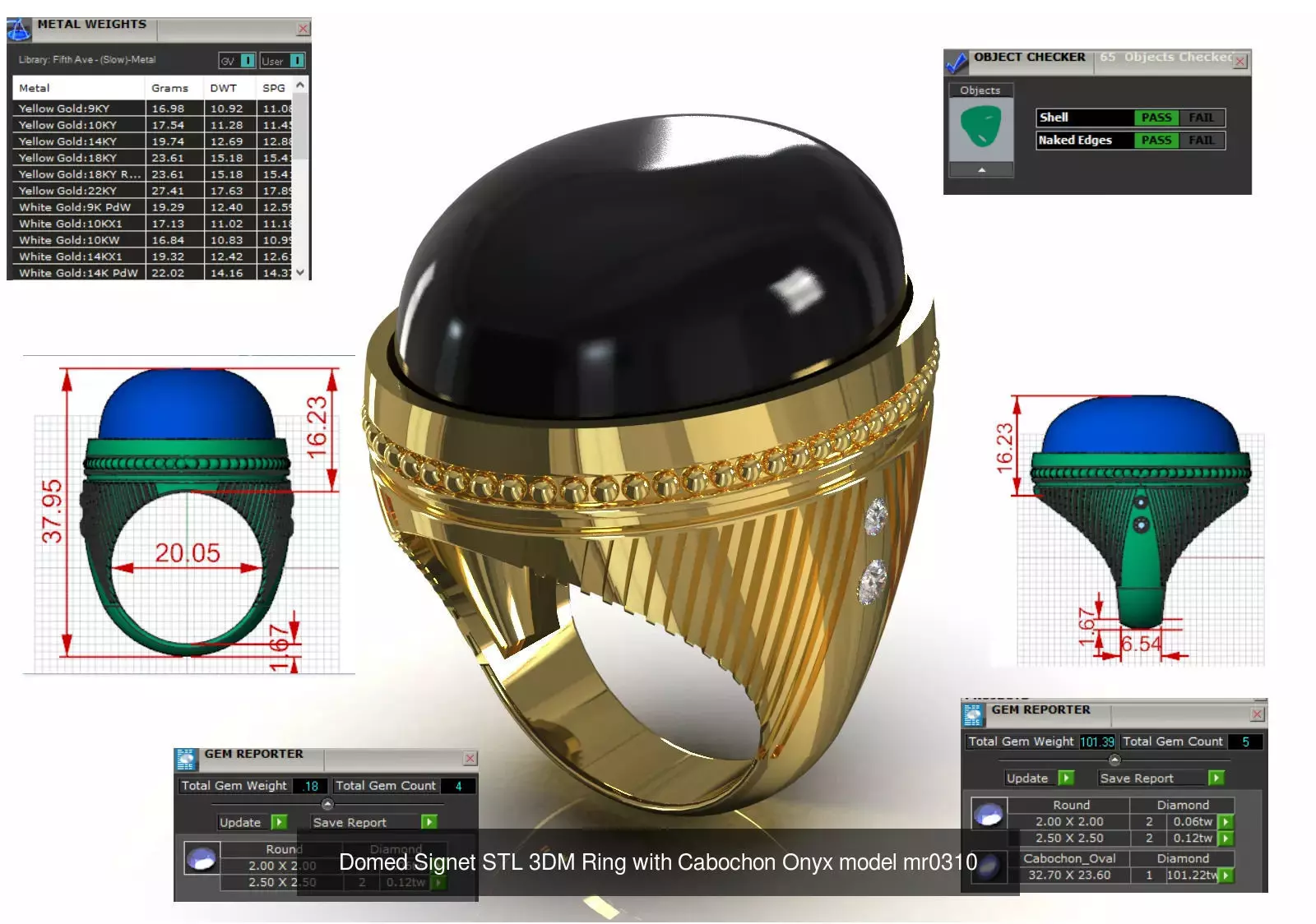Screen dimensions: 1316x924
Task: Click FAIL indicator for Shell
Action: 1201,118
